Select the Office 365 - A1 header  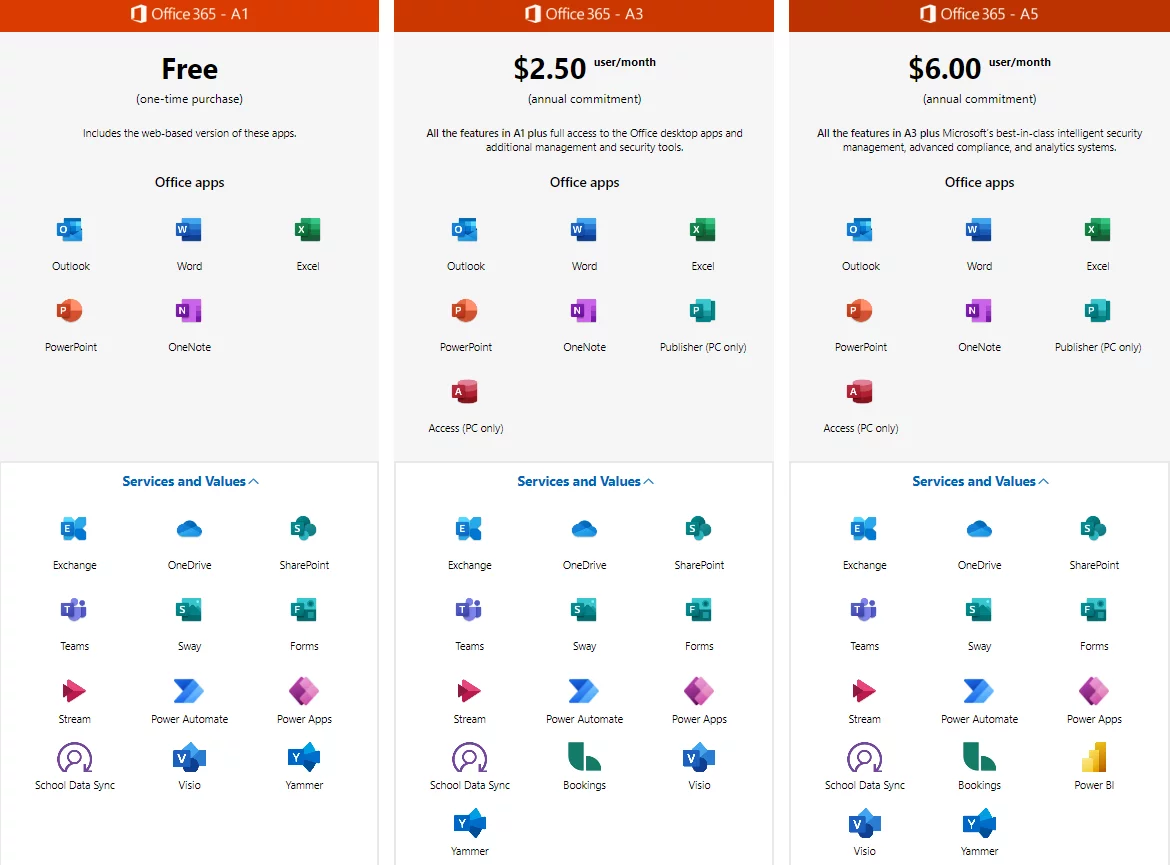(x=189, y=14)
